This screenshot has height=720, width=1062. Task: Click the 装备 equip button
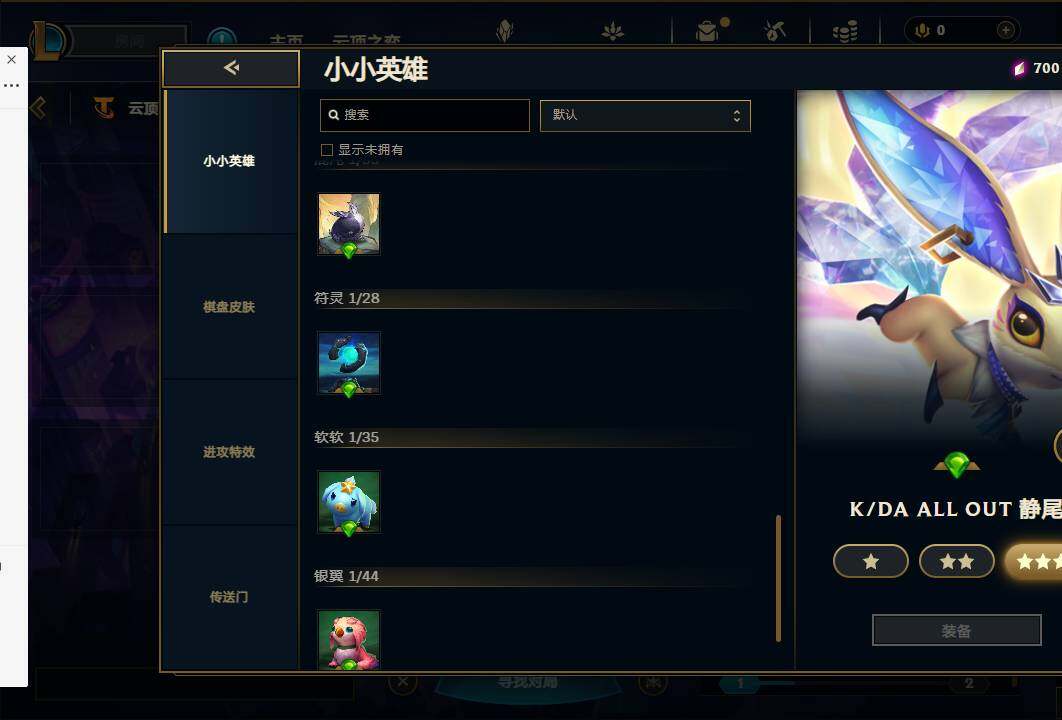point(956,631)
